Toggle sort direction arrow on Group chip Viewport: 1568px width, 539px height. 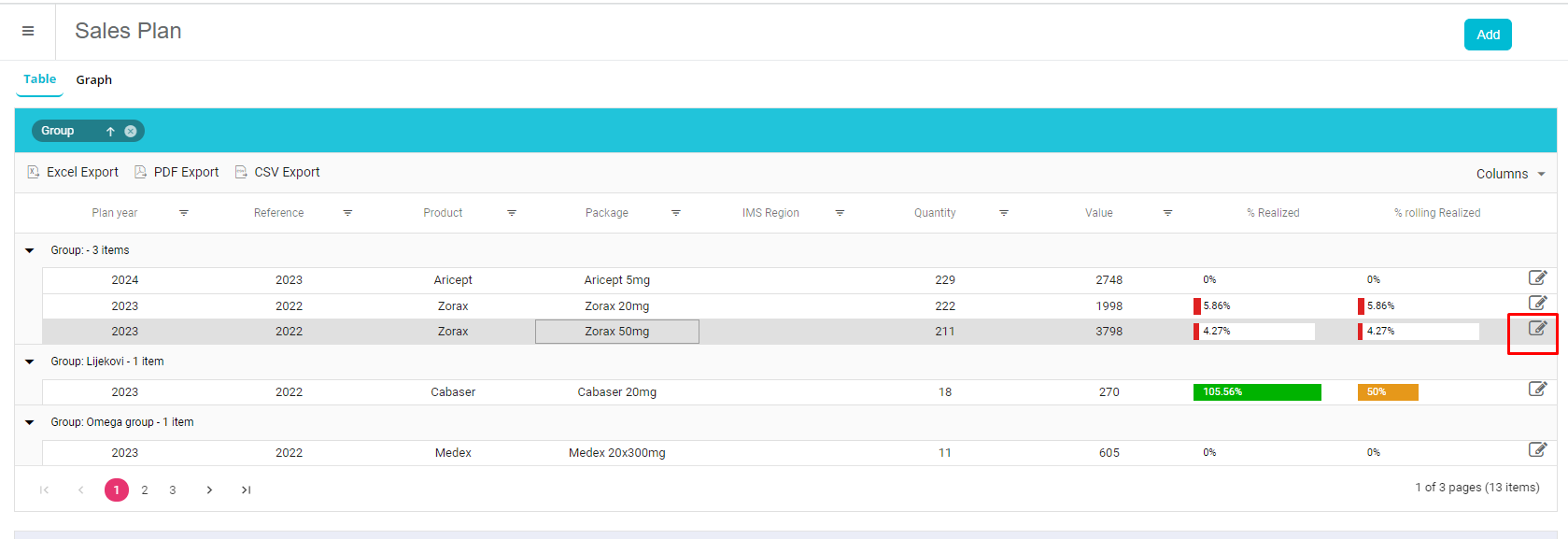[x=110, y=132]
